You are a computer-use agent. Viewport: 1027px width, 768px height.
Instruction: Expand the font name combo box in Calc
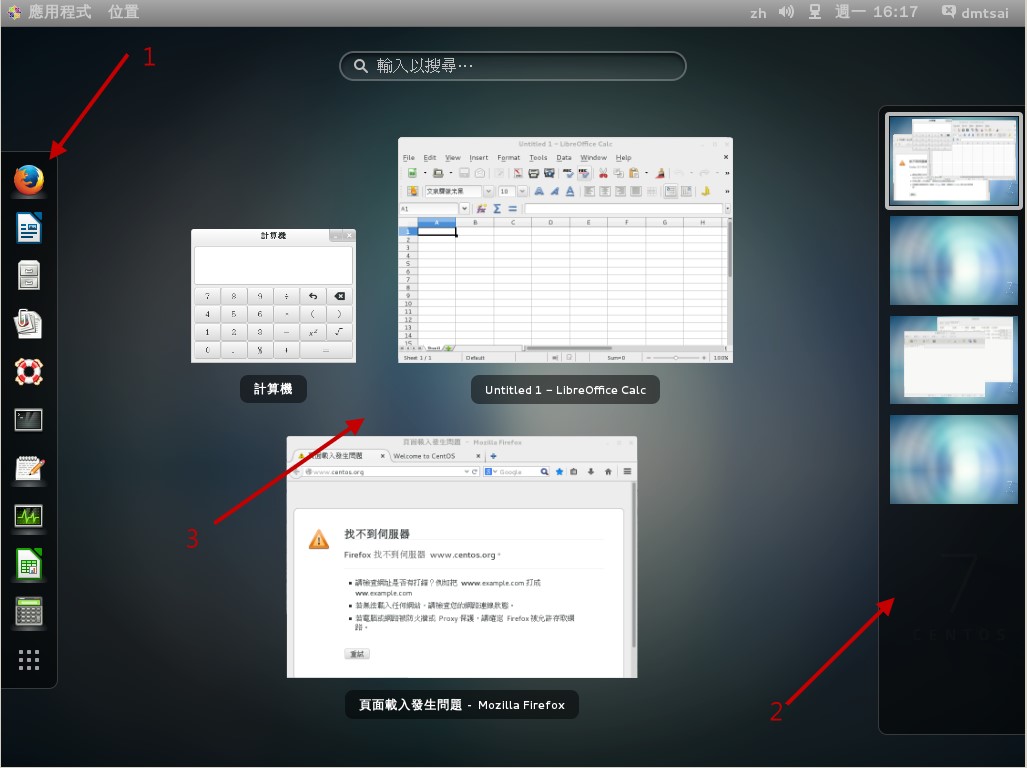click(x=488, y=191)
